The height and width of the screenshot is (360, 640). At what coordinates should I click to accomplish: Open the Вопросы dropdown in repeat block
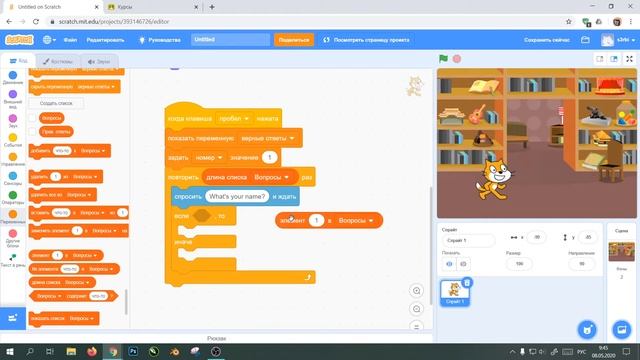pyautogui.click(x=271, y=177)
